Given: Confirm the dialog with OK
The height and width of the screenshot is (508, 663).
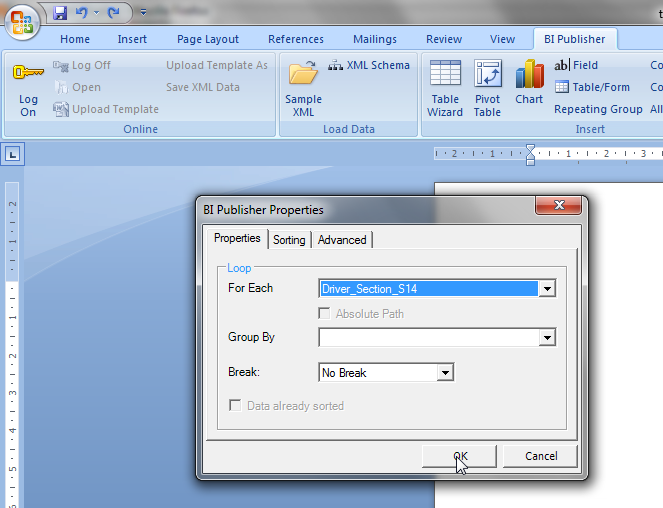Looking at the screenshot, I should (x=459, y=456).
